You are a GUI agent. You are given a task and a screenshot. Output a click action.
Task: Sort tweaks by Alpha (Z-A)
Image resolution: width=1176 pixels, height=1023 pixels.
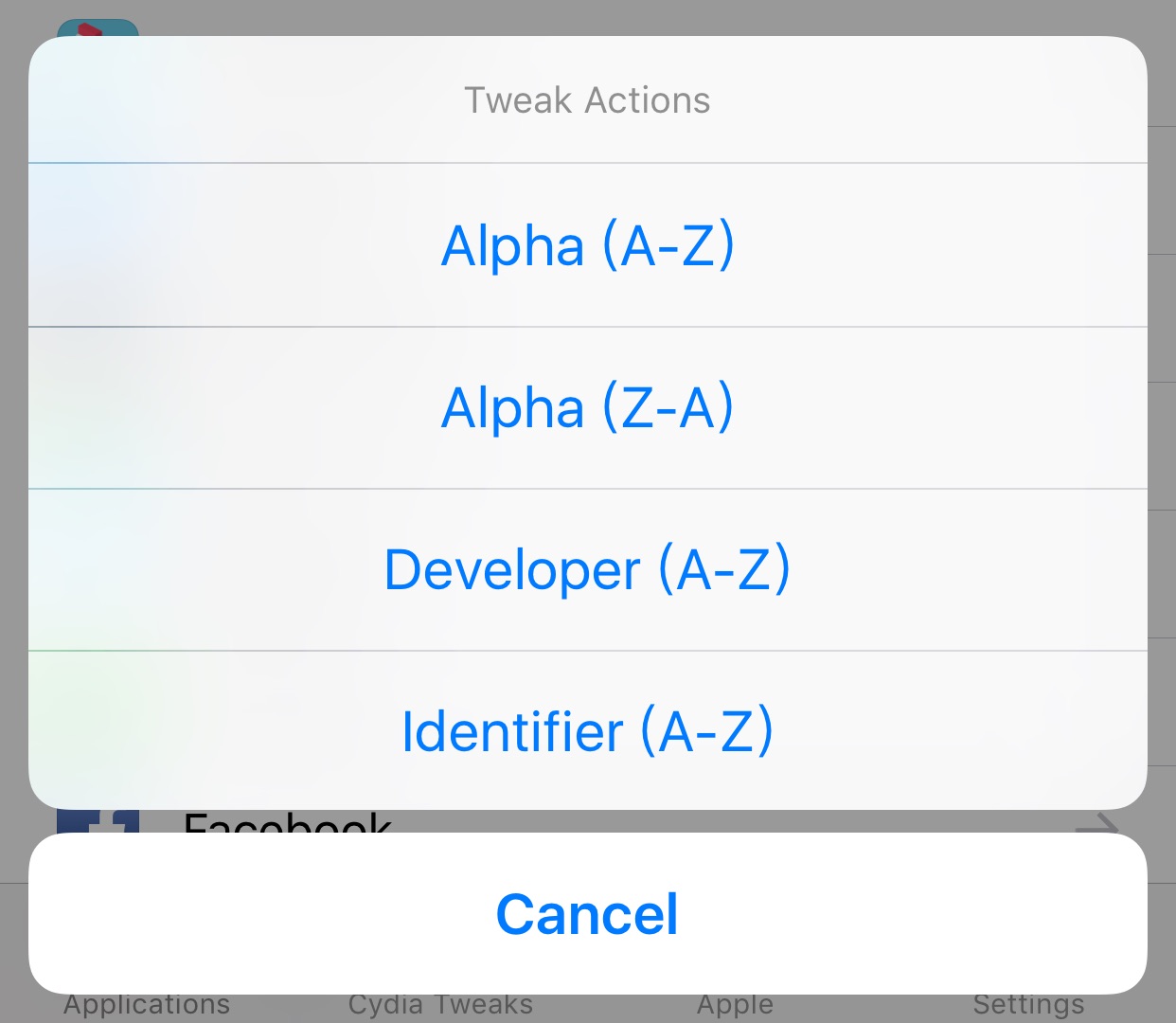(588, 408)
